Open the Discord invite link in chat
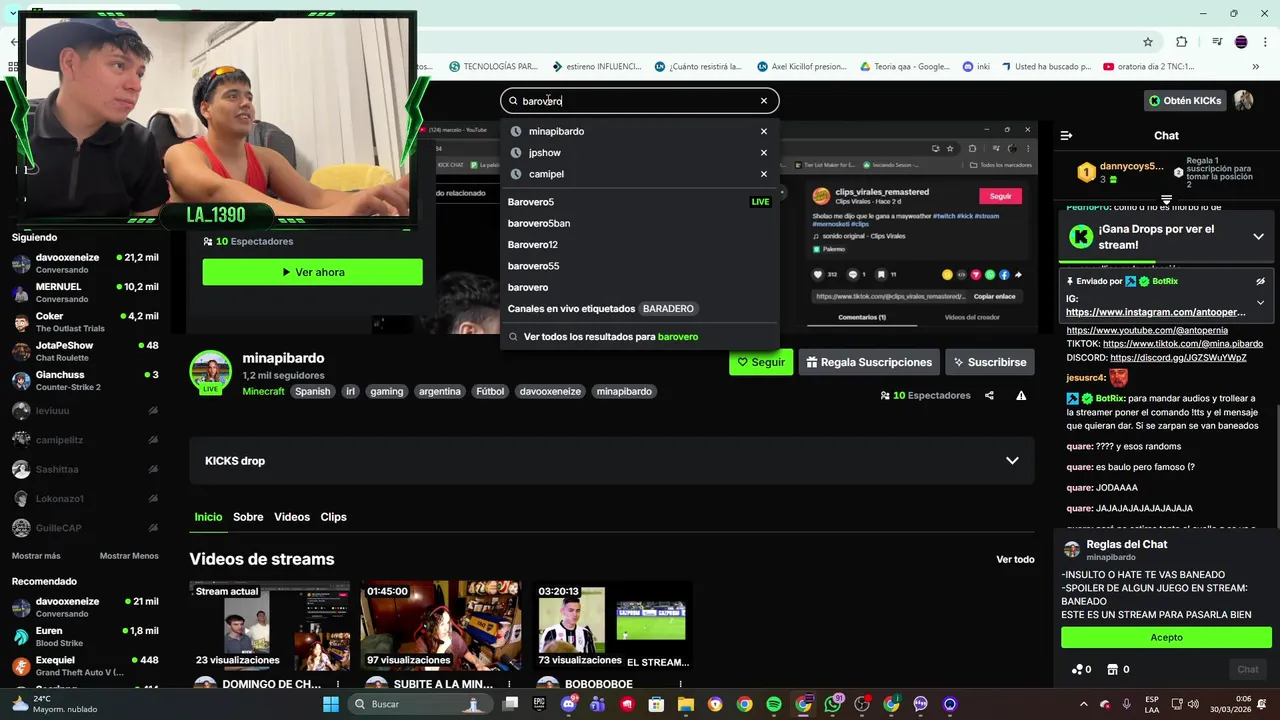The width and height of the screenshot is (1280, 720). click(1178, 358)
